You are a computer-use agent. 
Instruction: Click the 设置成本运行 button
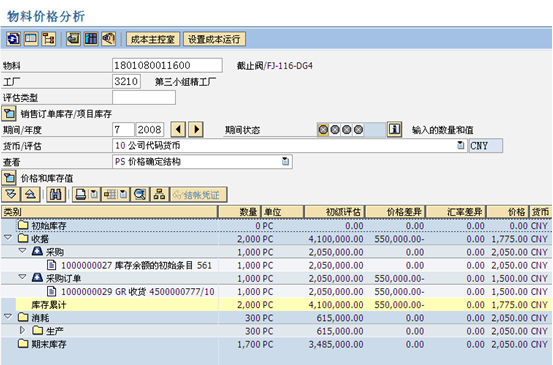[214, 39]
